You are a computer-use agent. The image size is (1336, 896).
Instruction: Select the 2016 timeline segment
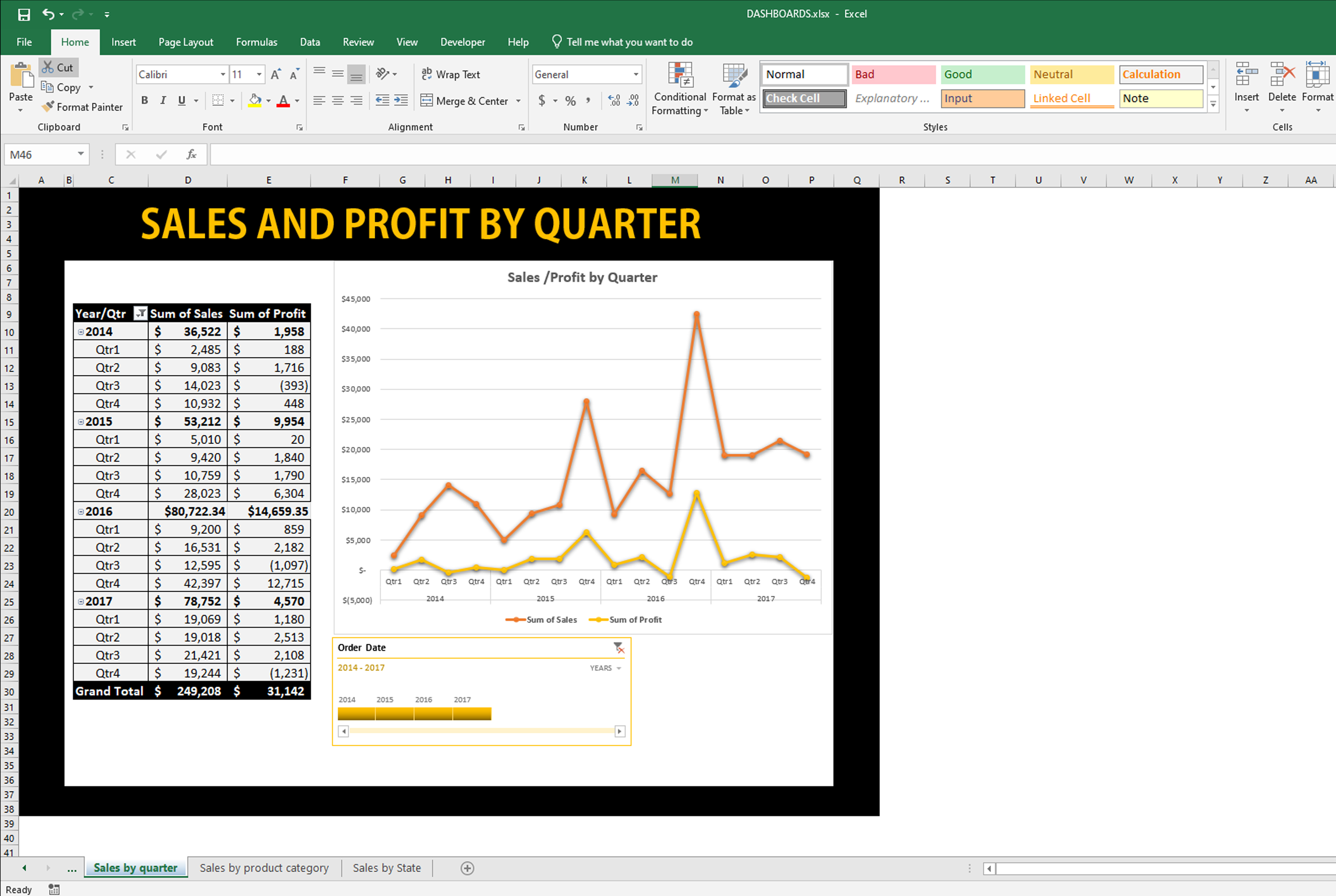(x=432, y=713)
